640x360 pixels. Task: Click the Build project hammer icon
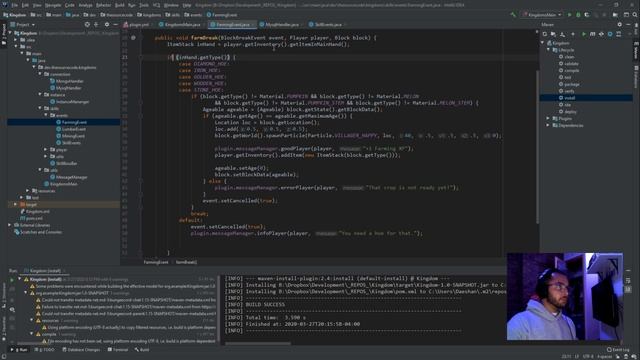513,15
